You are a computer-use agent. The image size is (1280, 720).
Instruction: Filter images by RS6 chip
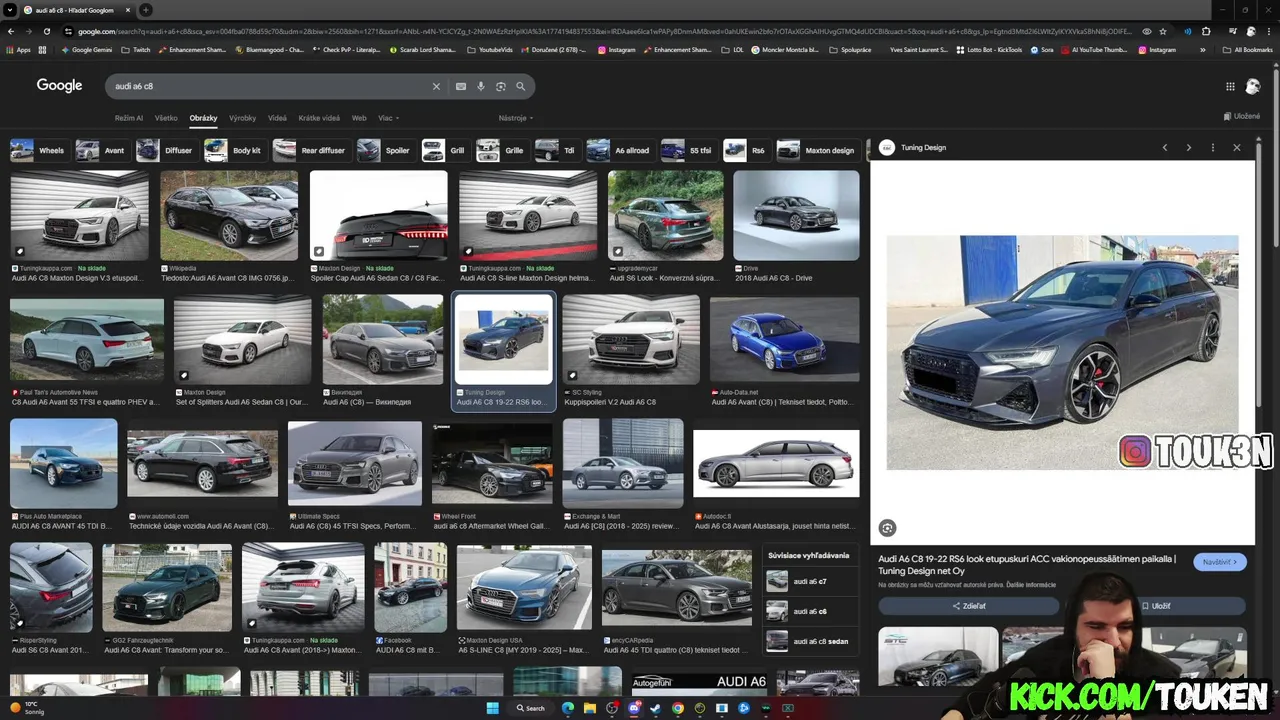[746, 151]
